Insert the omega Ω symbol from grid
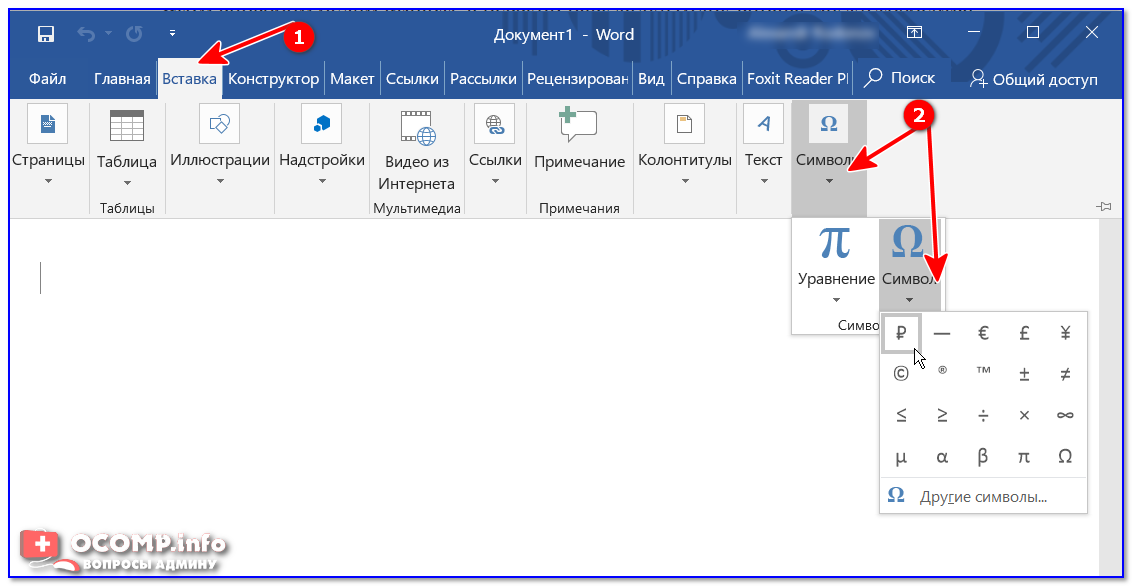 coord(1065,456)
